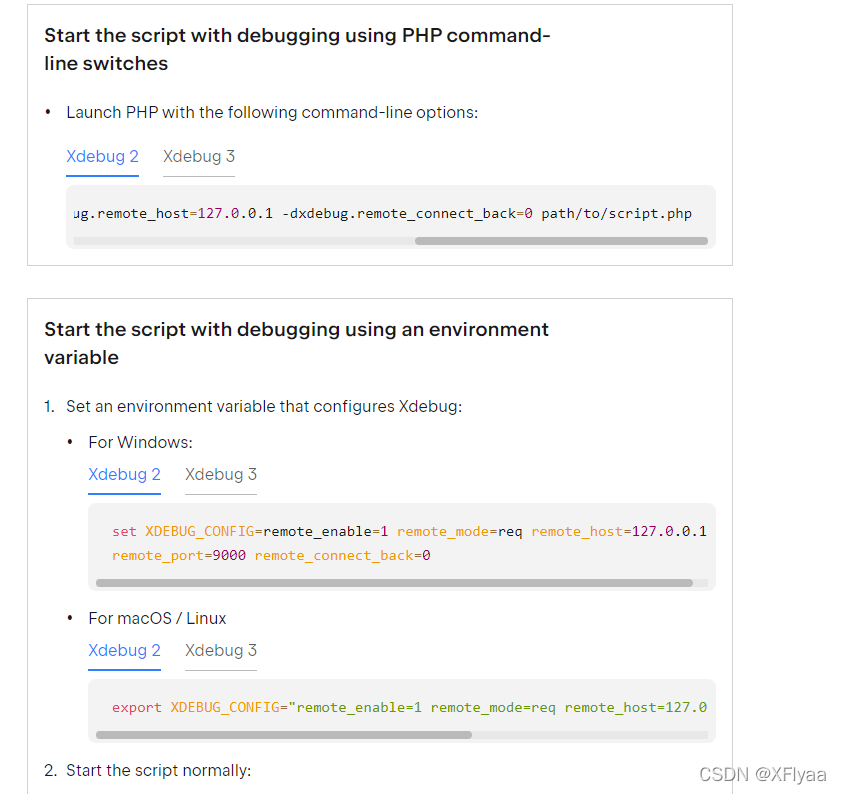Open Xdebug 3 tab for macOS / Linux
This screenshot has height=794, width=841.
click(x=221, y=651)
